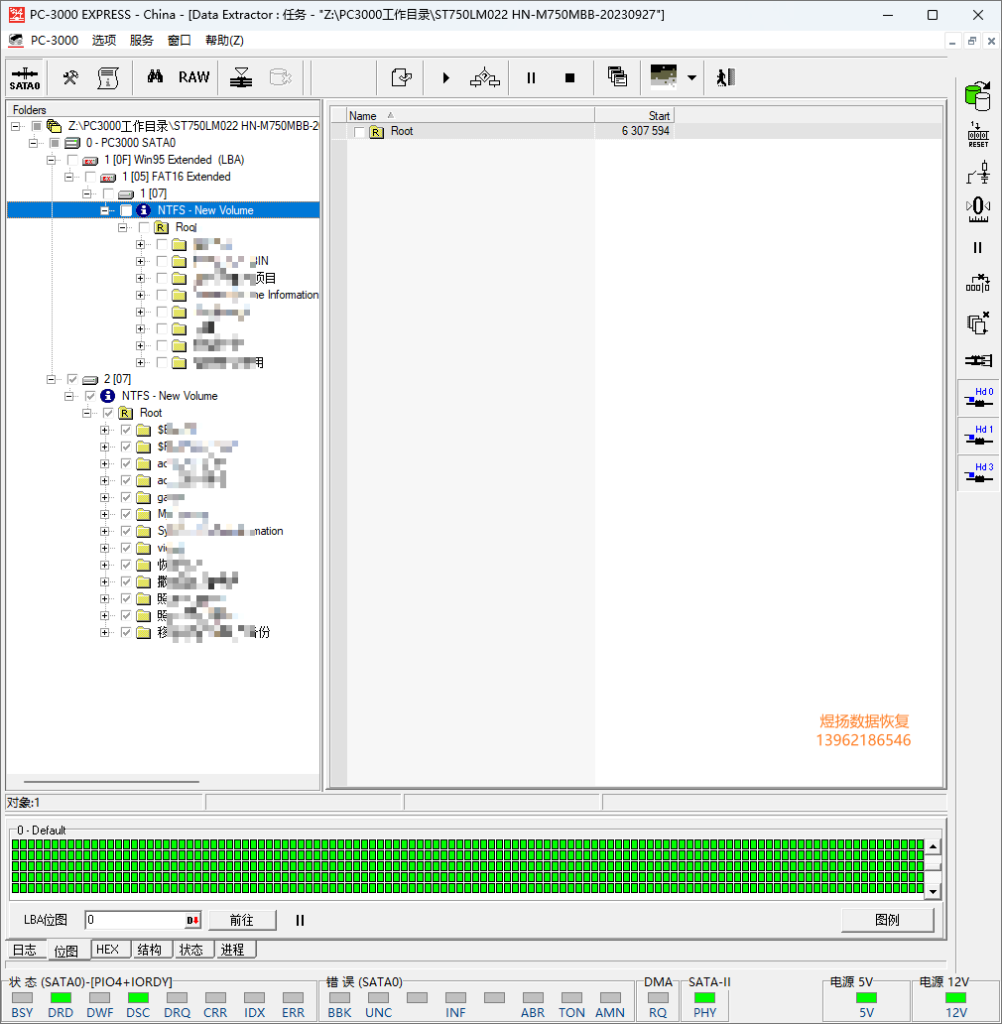
Task: Uncheck the second Root folder checkbox
Action: (x=108, y=413)
